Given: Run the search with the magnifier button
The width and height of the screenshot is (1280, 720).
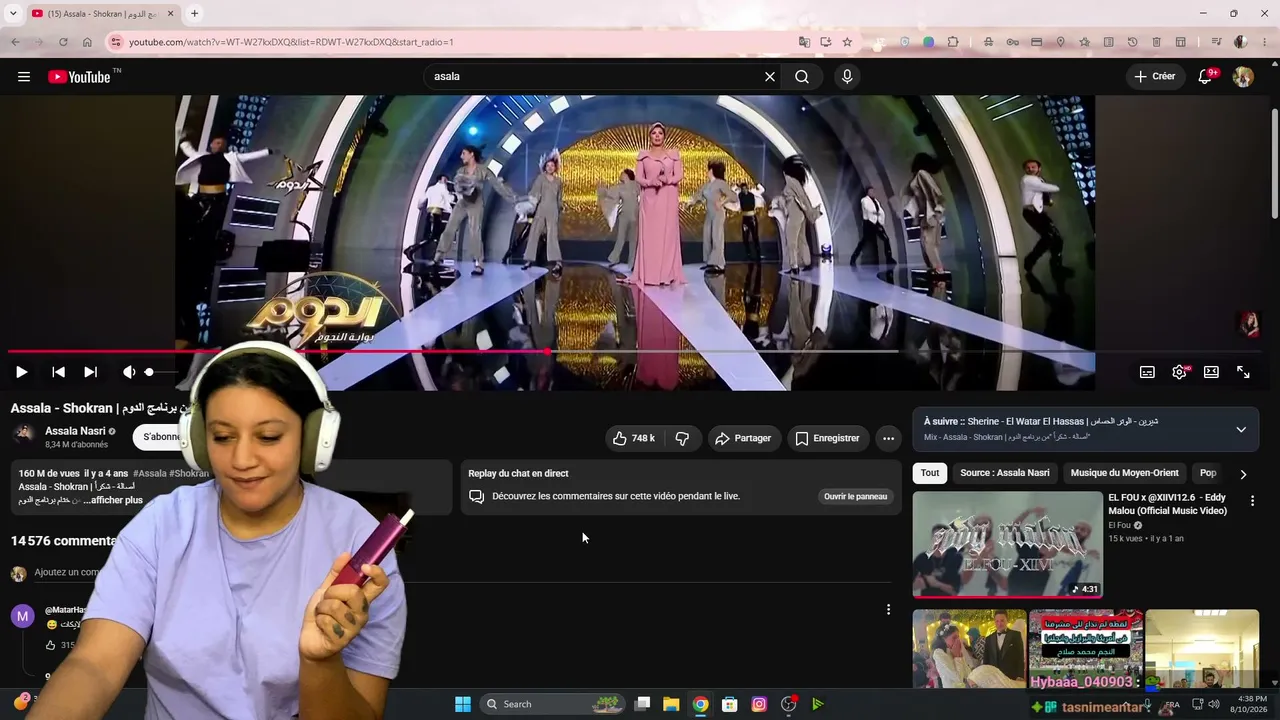Looking at the screenshot, I should [802, 77].
